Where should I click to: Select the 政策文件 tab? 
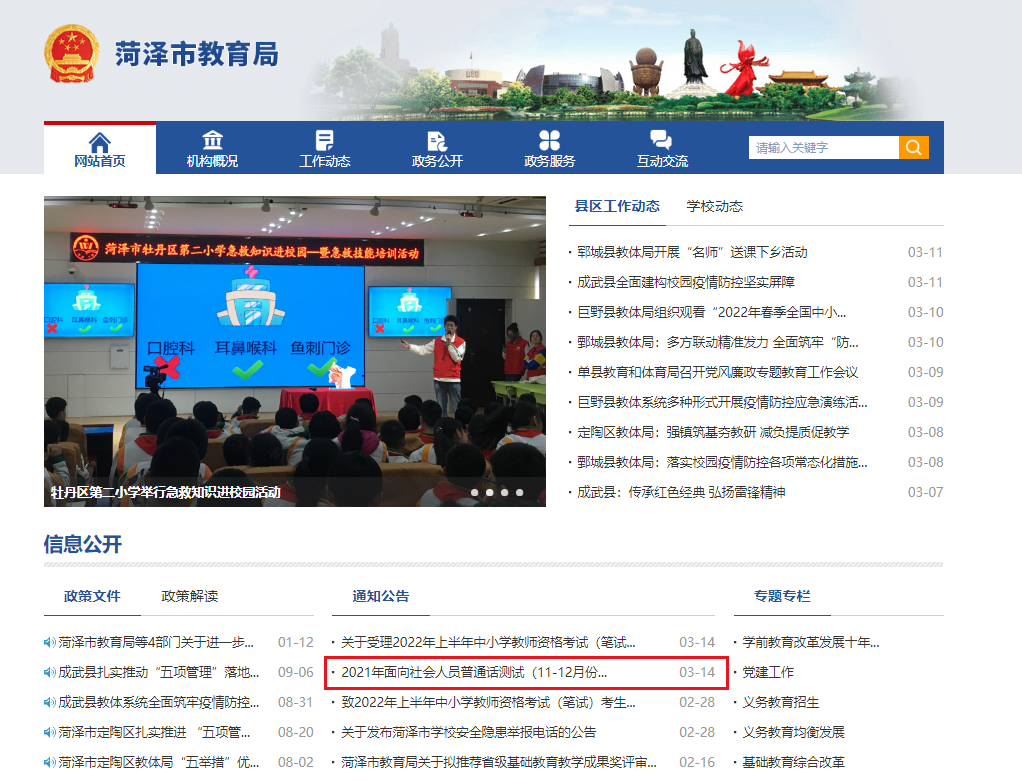(92, 596)
